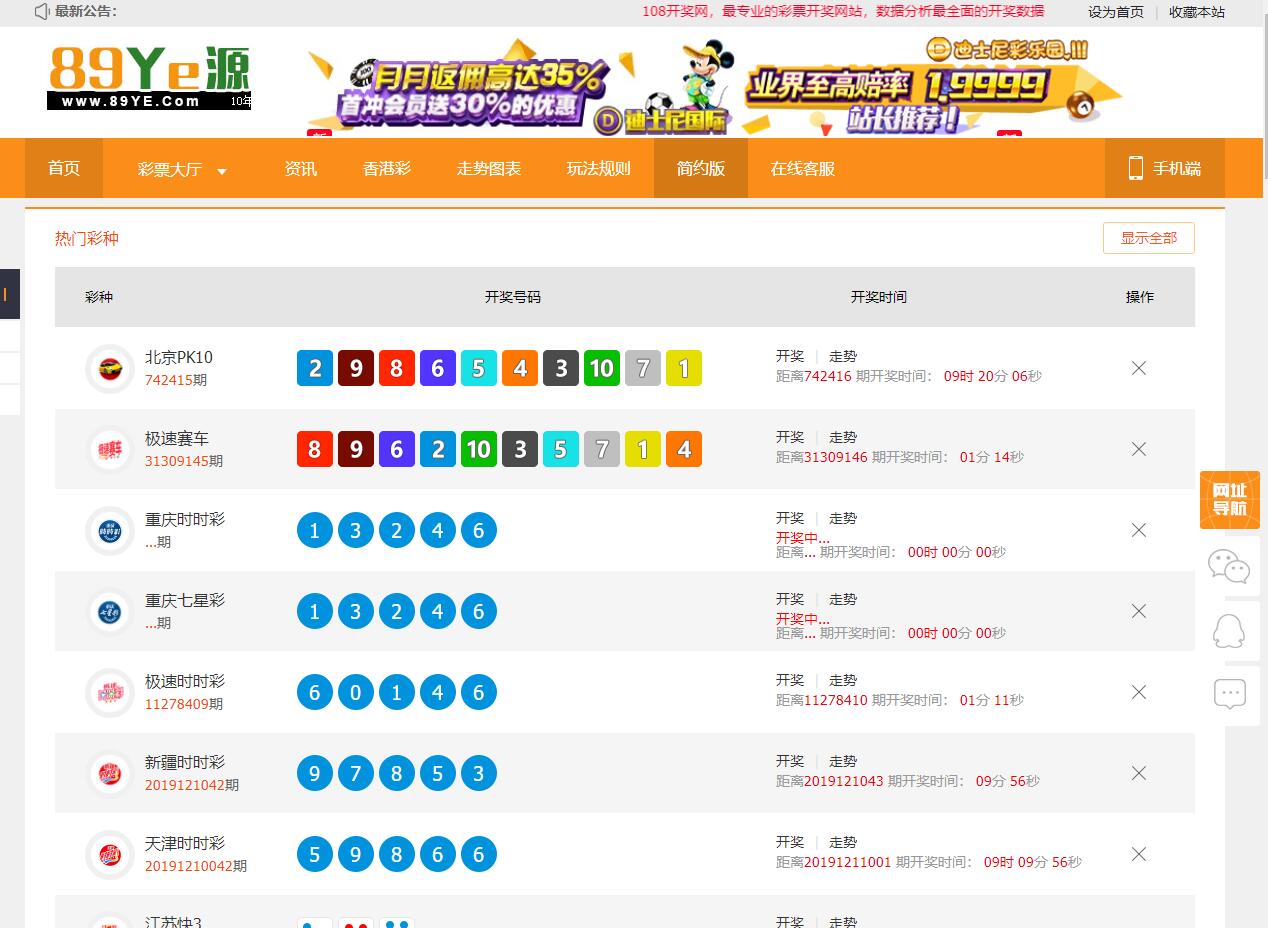
Task: Click 设为首页 link at top
Action: (x=1116, y=12)
